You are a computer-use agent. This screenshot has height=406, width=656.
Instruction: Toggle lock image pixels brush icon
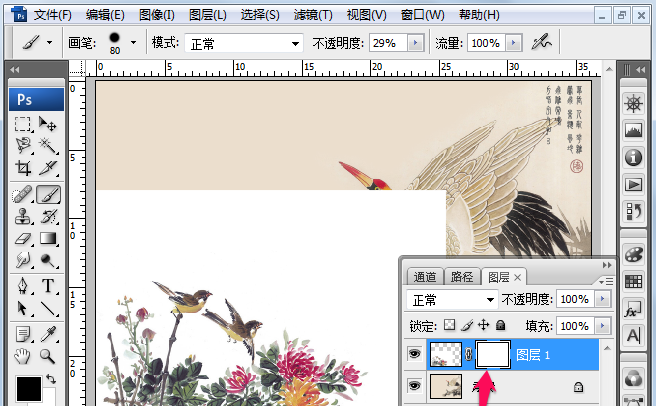click(467, 325)
